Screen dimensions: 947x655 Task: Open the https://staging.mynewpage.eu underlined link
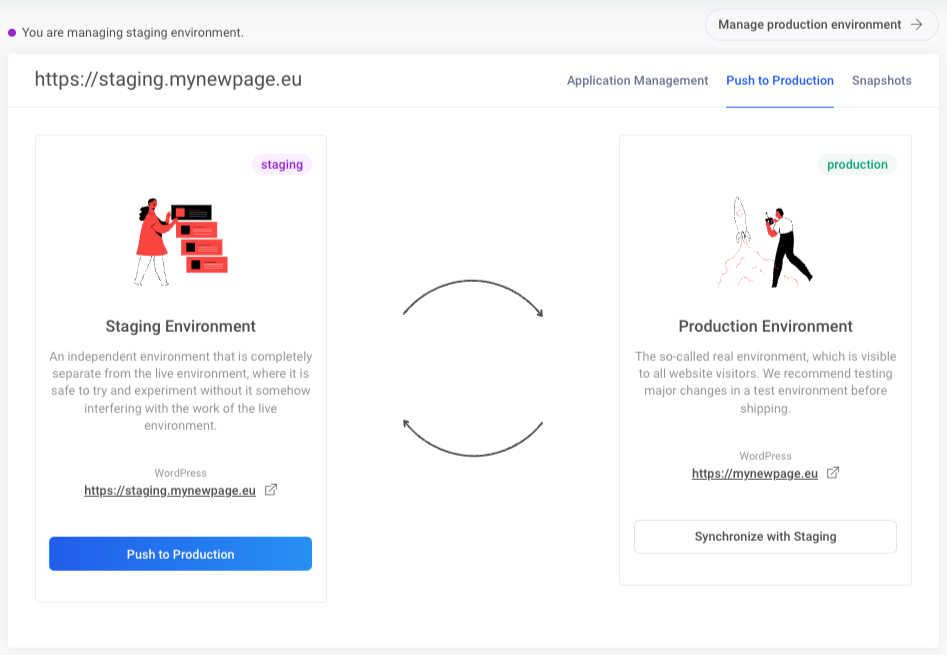pyautogui.click(x=170, y=491)
